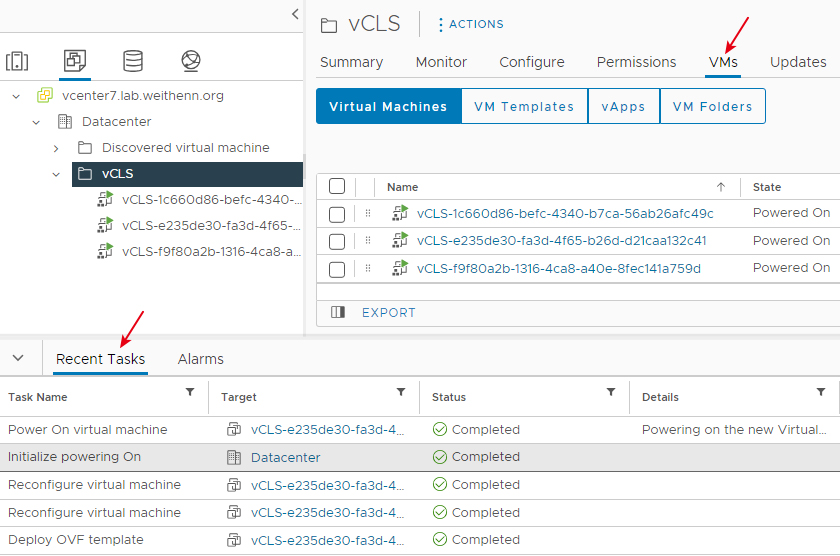The width and height of the screenshot is (840, 556).
Task: Switch to the Updates tab
Action: click(x=798, y=62)
